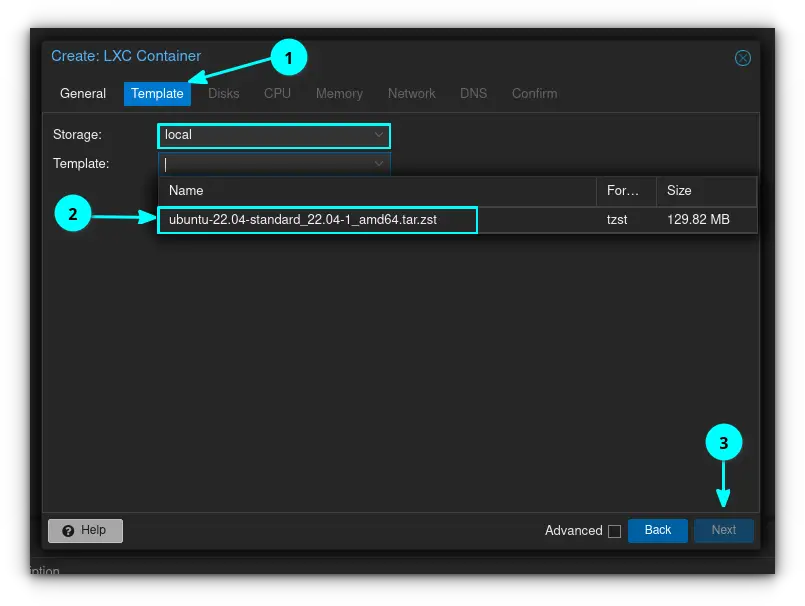Click the Next button

(x=723, y=530)
